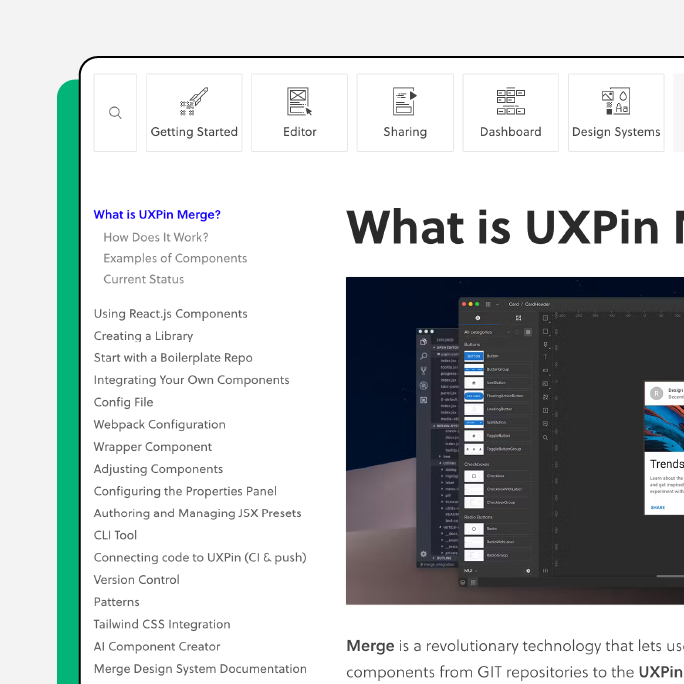684x684 pixels.
Task: Click the search magnifier icon
Action: pos(115,113)
